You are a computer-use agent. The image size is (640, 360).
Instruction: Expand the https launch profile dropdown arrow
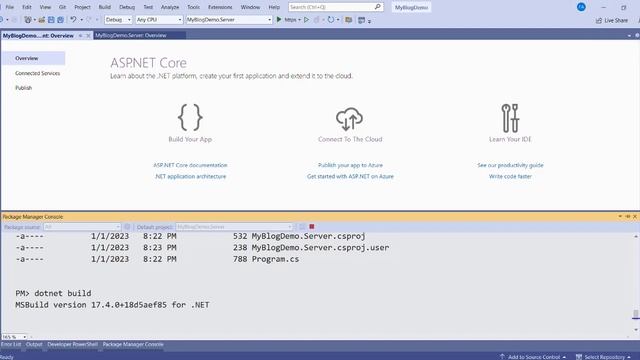(300, 20)
